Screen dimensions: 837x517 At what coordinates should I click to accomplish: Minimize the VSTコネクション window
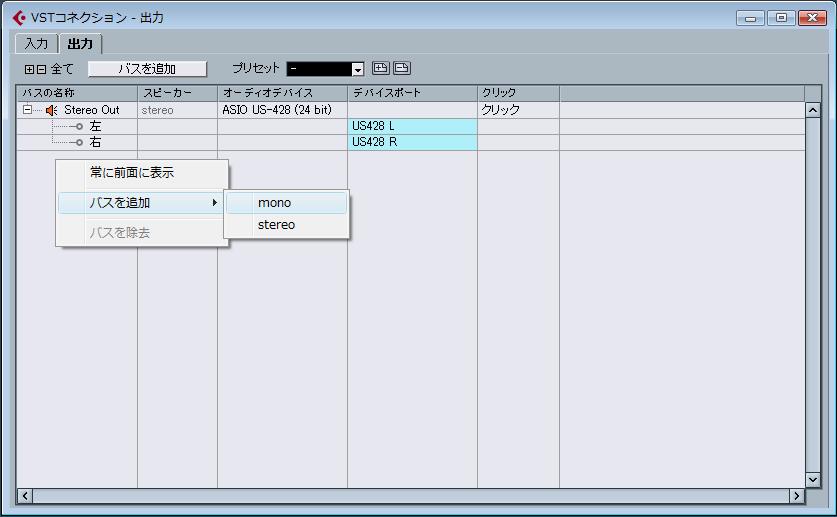tap(750, 18)
